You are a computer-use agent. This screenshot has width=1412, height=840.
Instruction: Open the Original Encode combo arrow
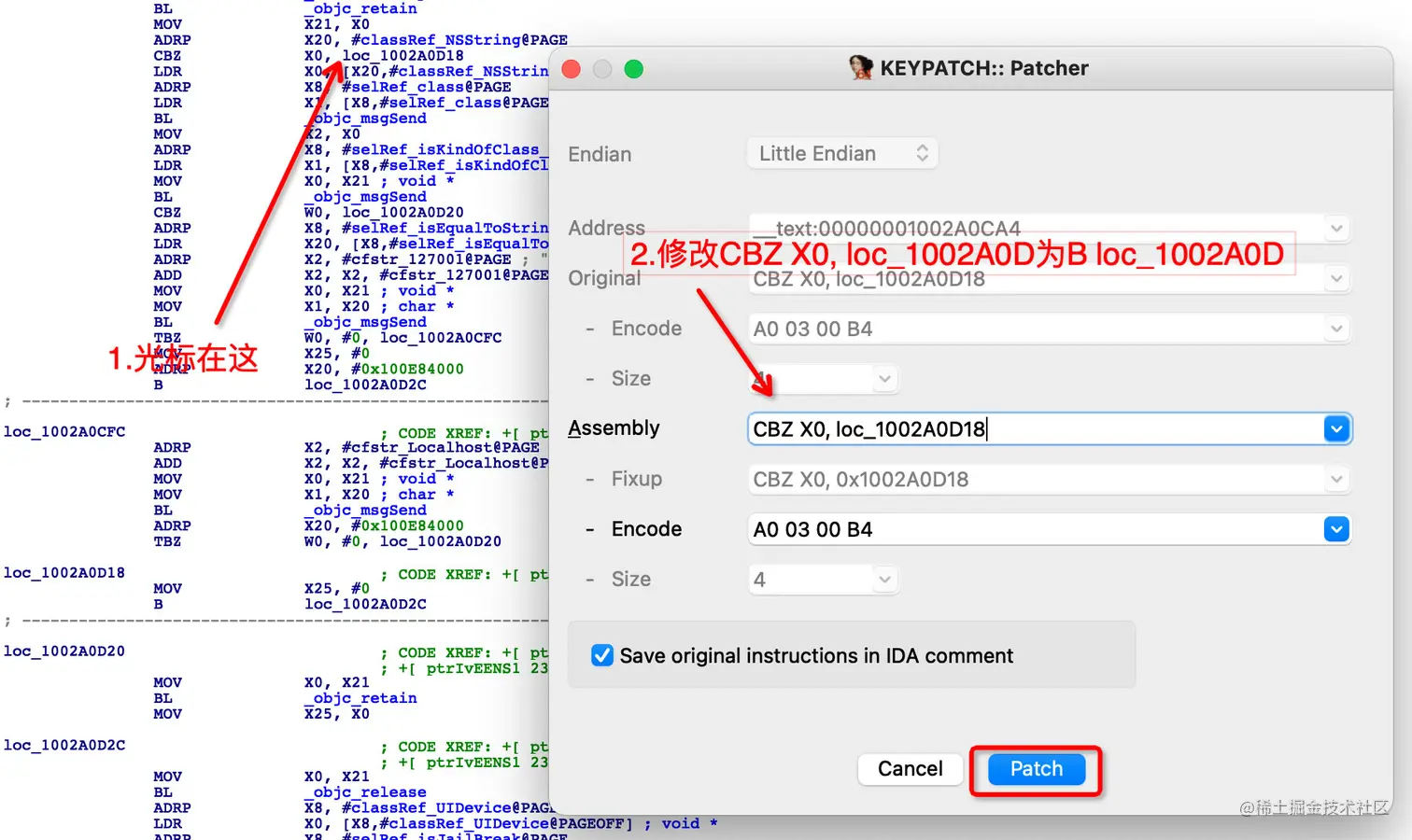pos(1336,329)
